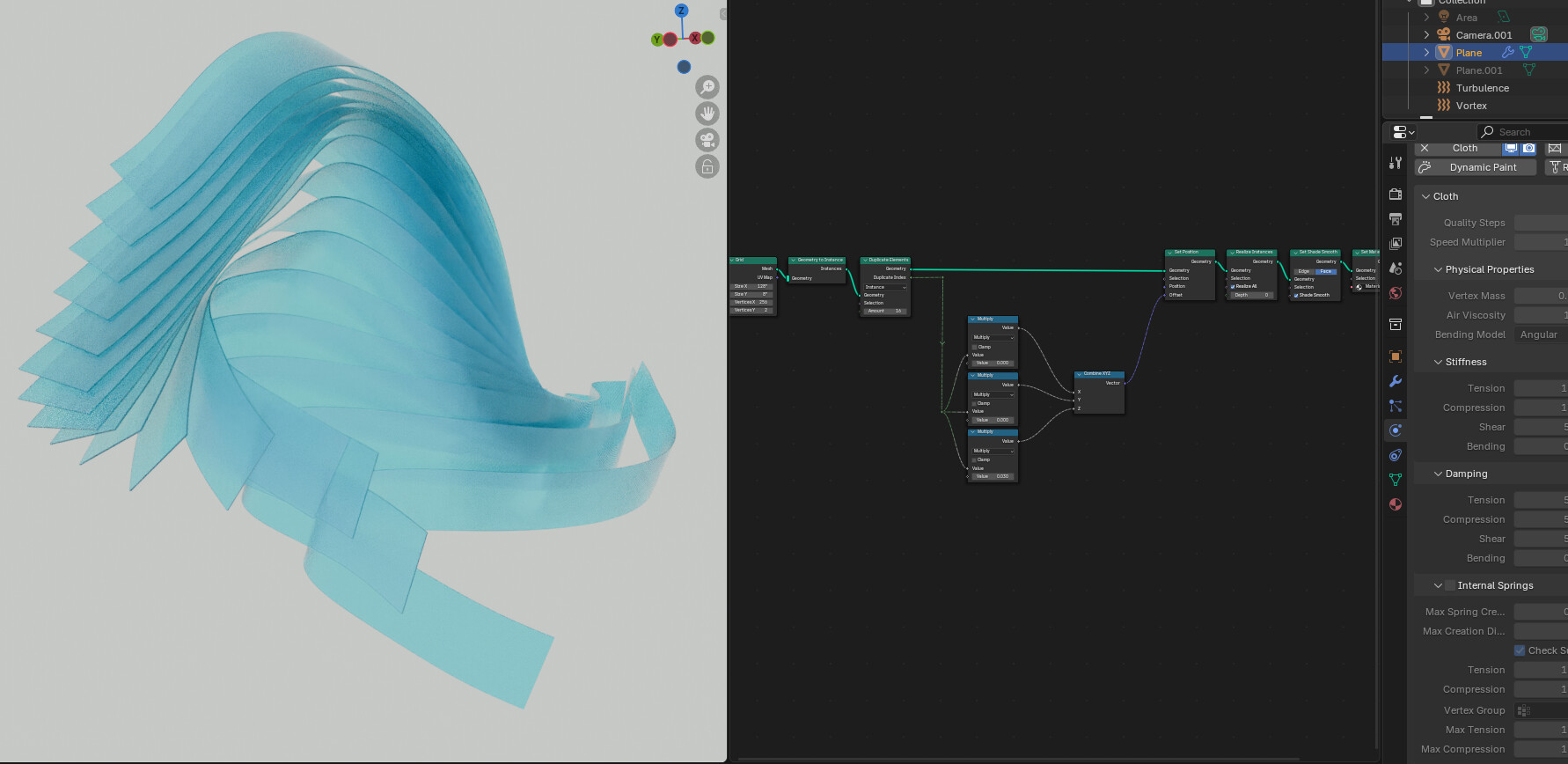Open the Physics properties tab
This screenshot has width=1568, height=764.
pos(1396,430)
